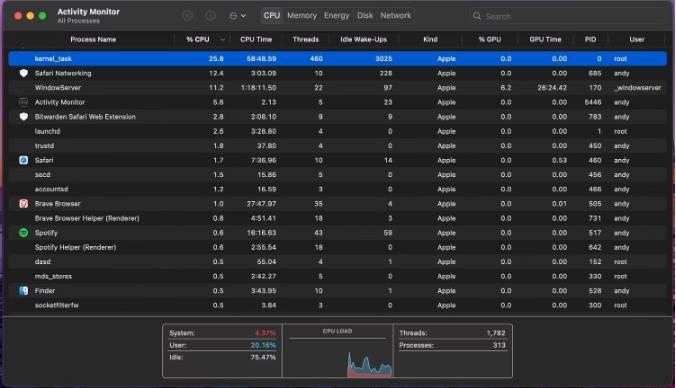Screen dimensions: 676x388
Task: Select the accountsd process row
Action: 338,189
